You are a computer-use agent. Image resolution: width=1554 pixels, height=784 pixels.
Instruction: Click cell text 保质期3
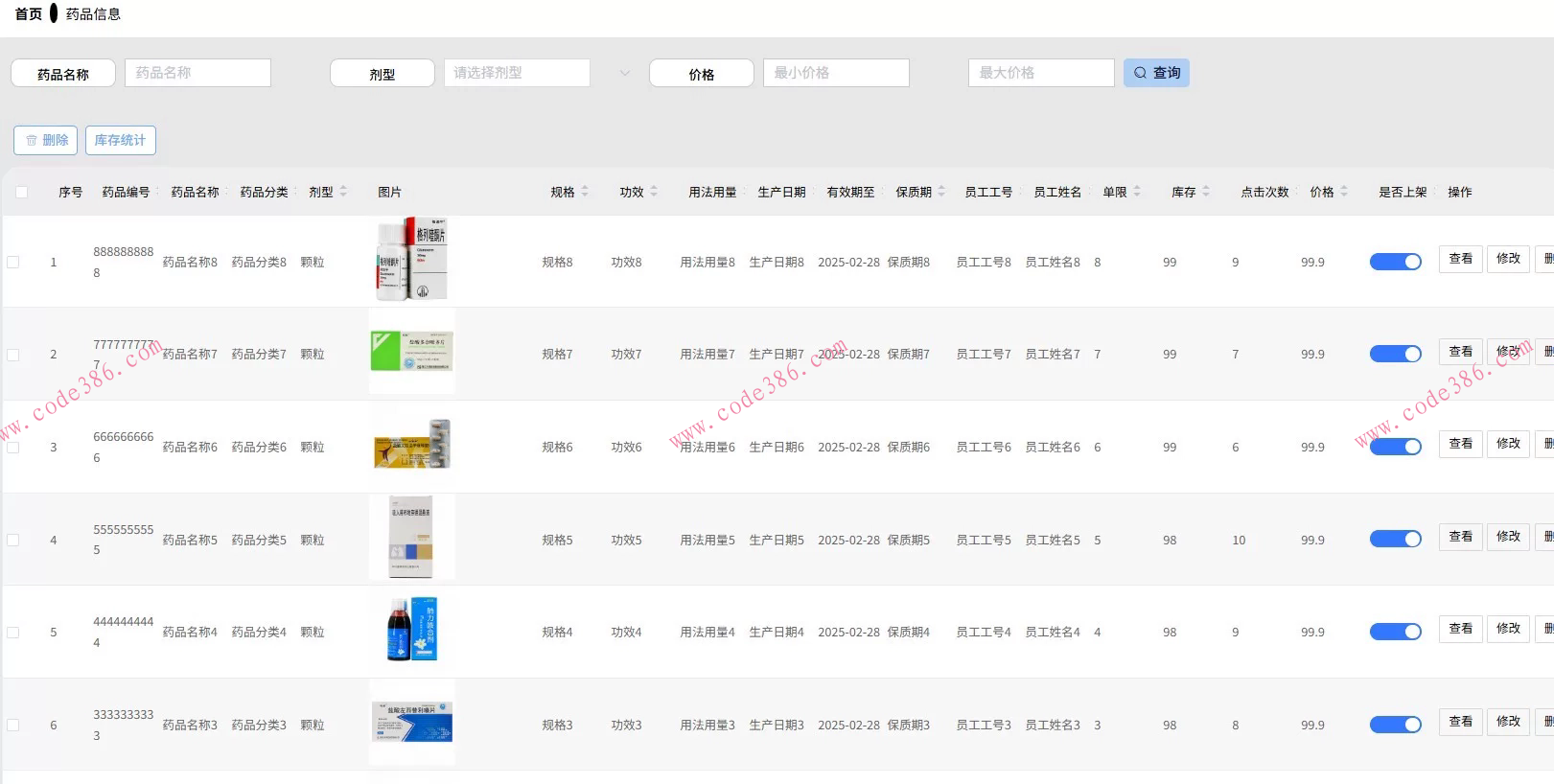(x=909, y=725)
